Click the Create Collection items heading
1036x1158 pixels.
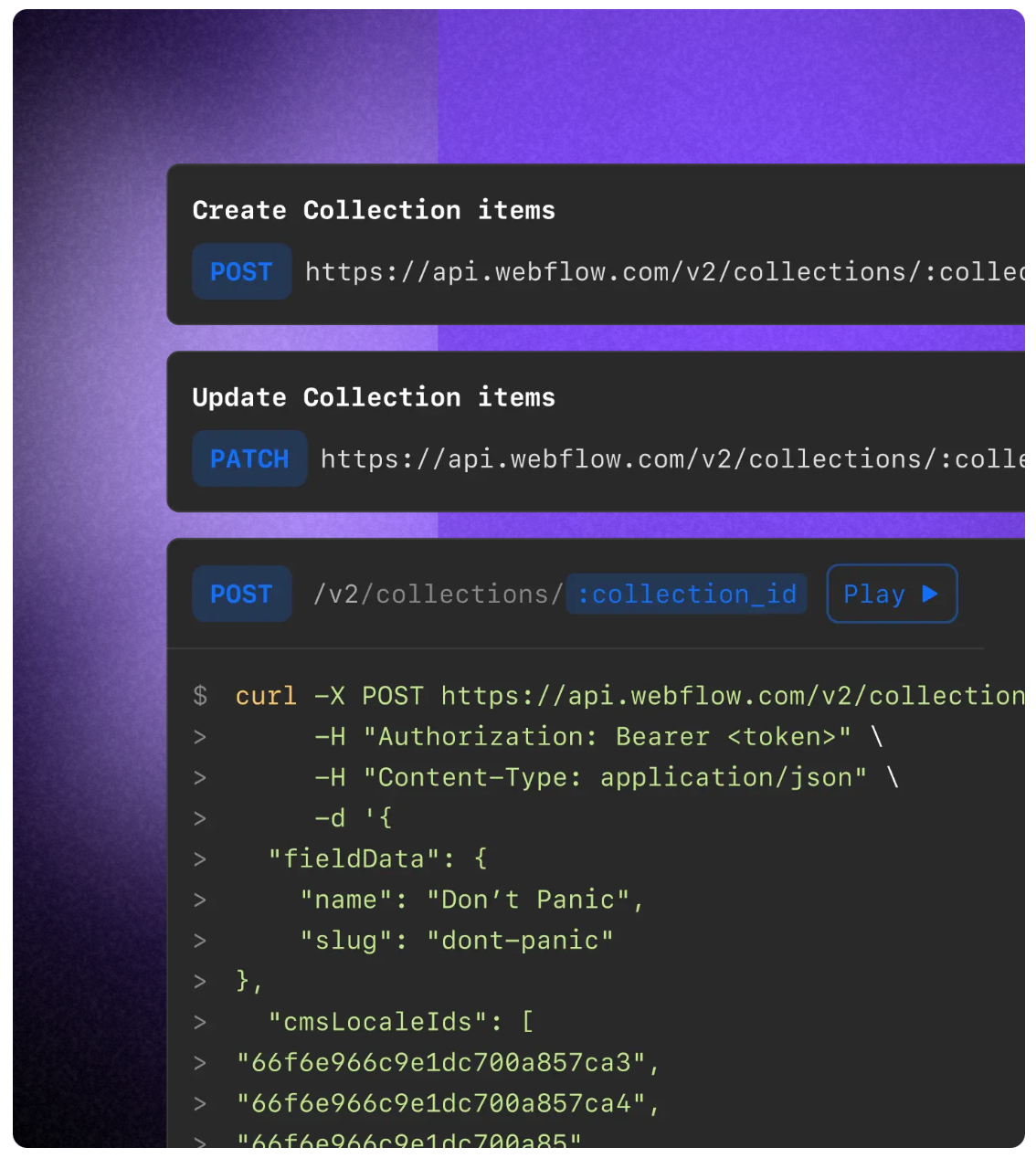(374, 210)
